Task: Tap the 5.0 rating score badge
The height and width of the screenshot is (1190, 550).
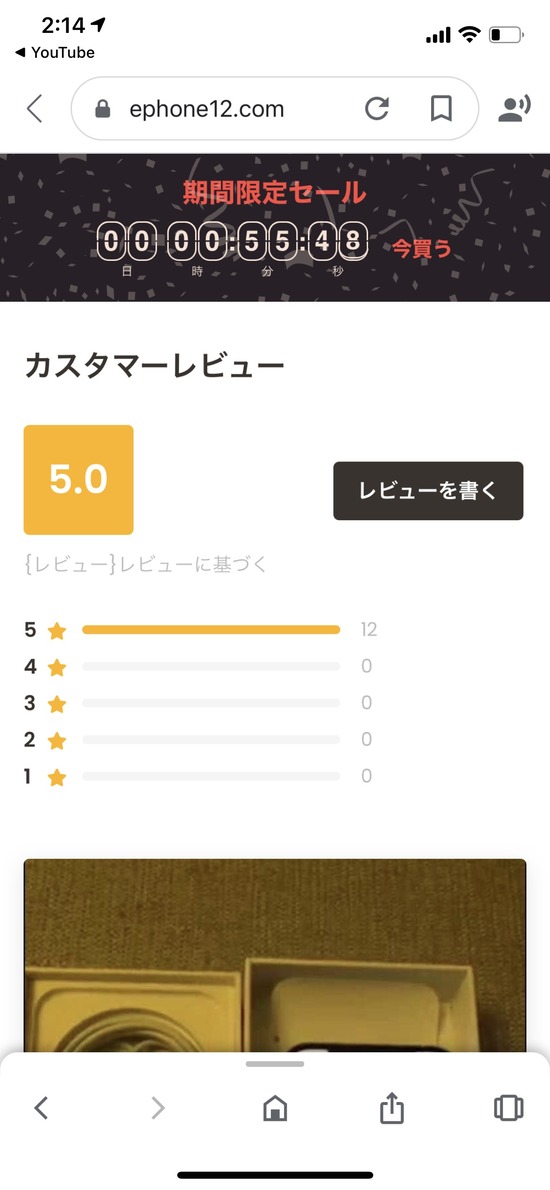Action: point(79,480)
